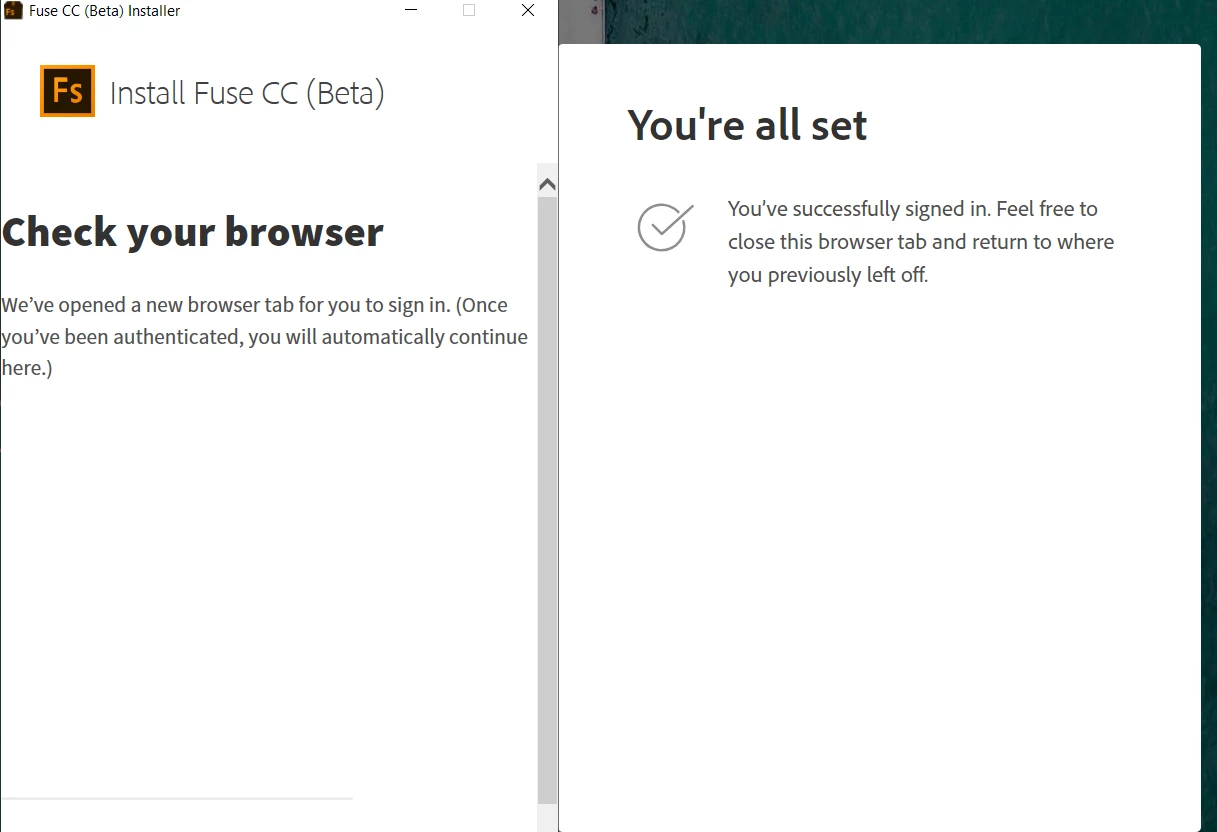Click the checkmark icon beside success message
This screenshot has width=1217, height=832.
tap(665, 227)
